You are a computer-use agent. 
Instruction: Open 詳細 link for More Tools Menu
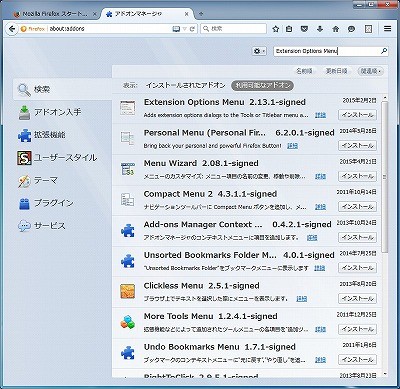[320, 329]
